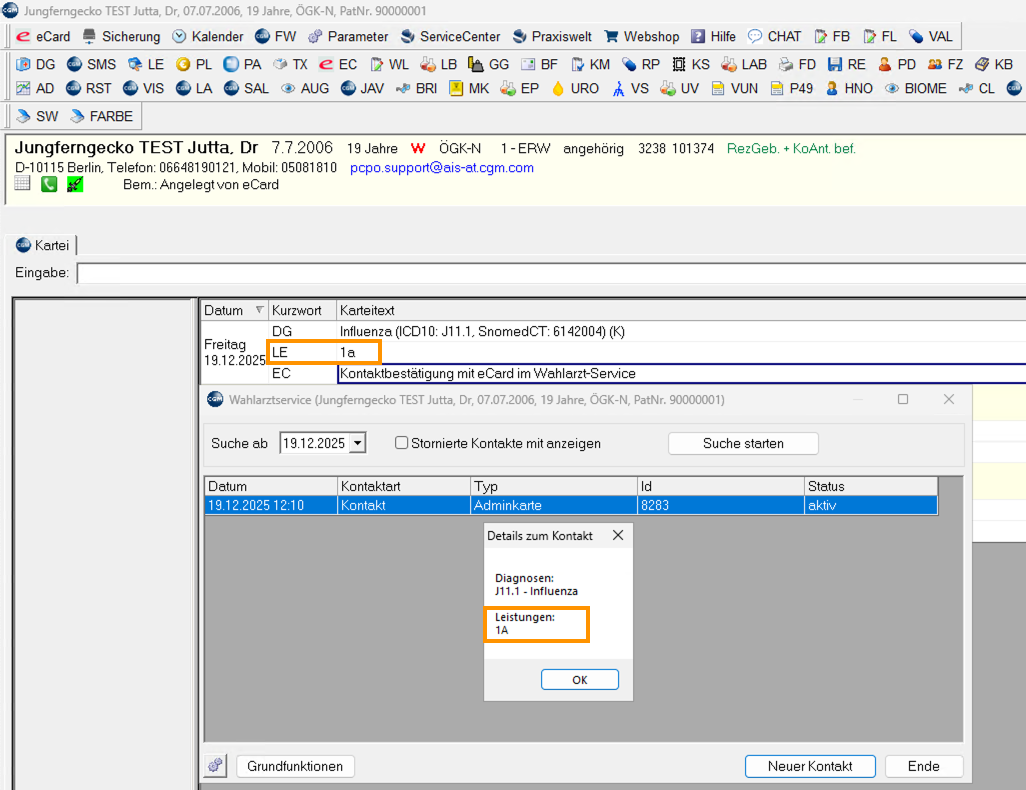
Task: Click the patient email address link
Action: pyautogui.click(x=442, y=167)
